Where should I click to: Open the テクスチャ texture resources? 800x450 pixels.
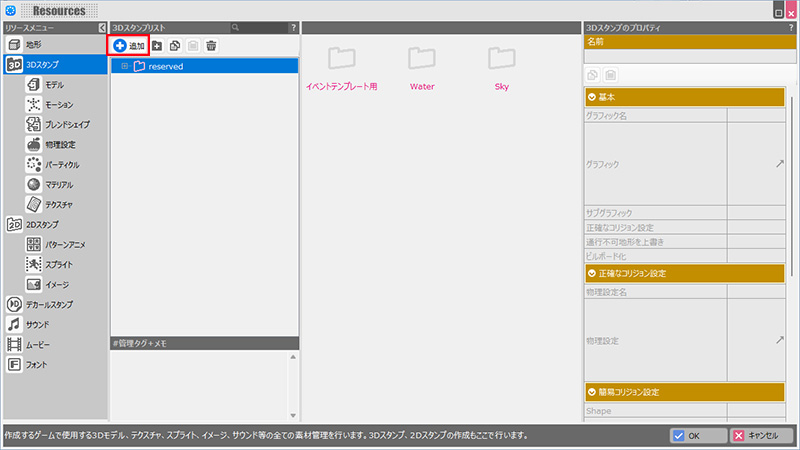click(65, 205)
